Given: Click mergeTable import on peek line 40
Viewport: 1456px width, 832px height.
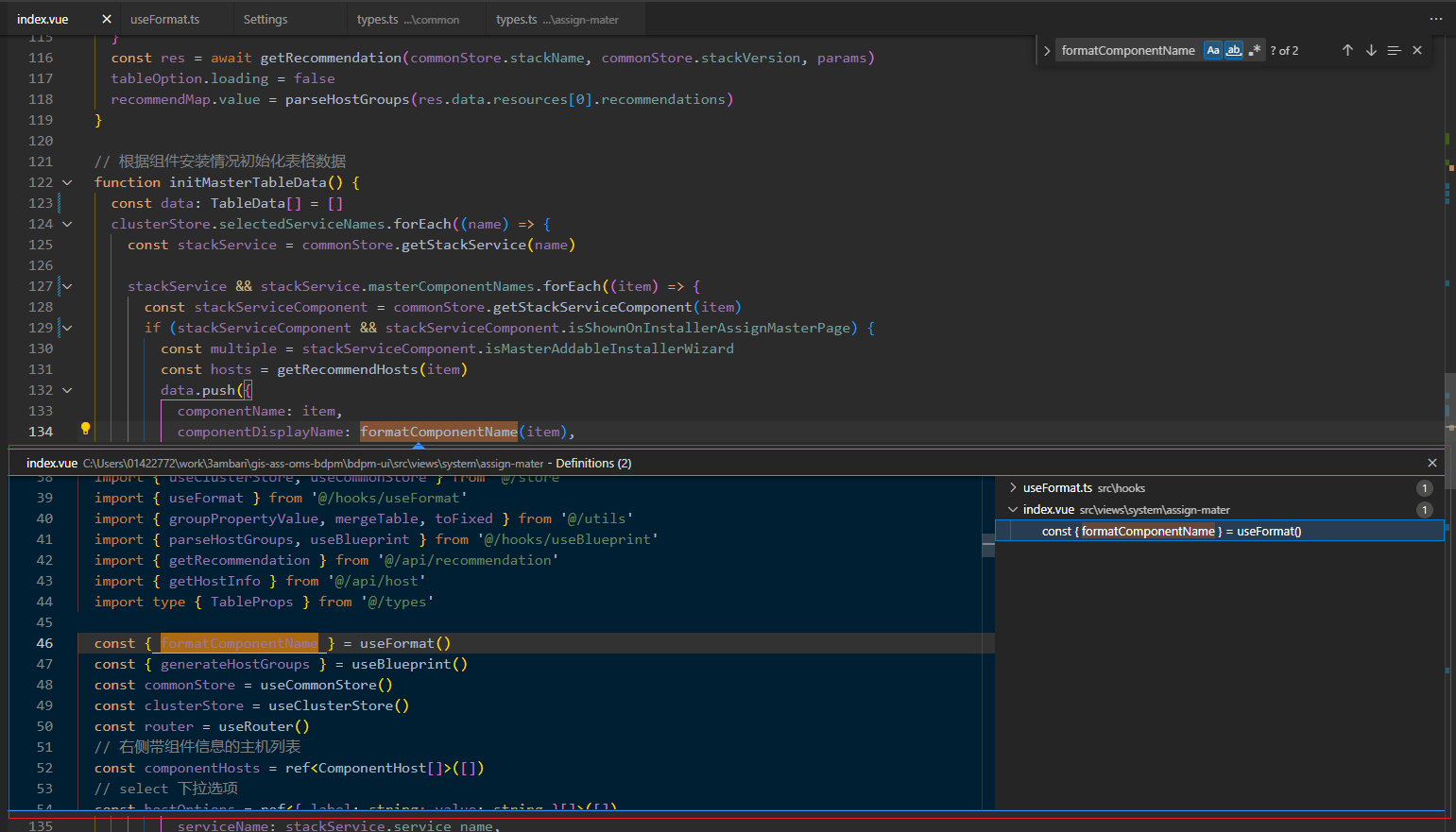Looking at the screenshot, I should coord(376,518).
